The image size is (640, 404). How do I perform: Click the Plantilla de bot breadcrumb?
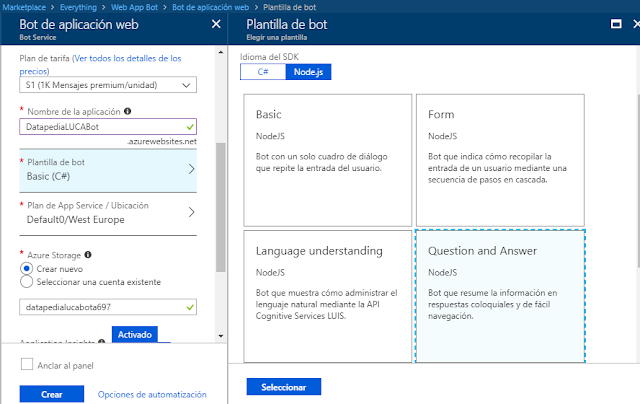click(289, 7)
